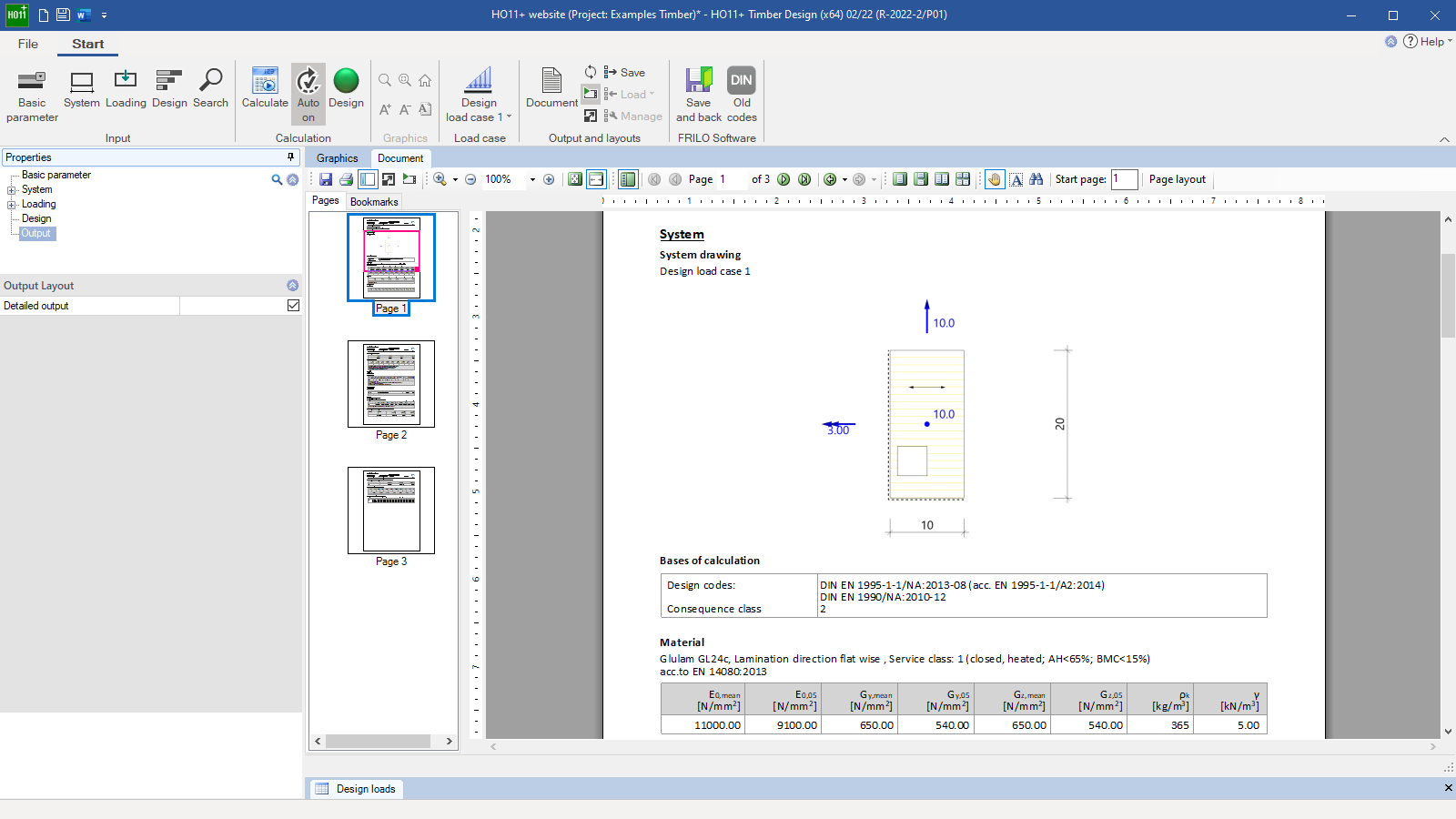The image size is (1456, 819).
Task: Click the Zoom in magnifier icon
Action: tap(440, 179)
